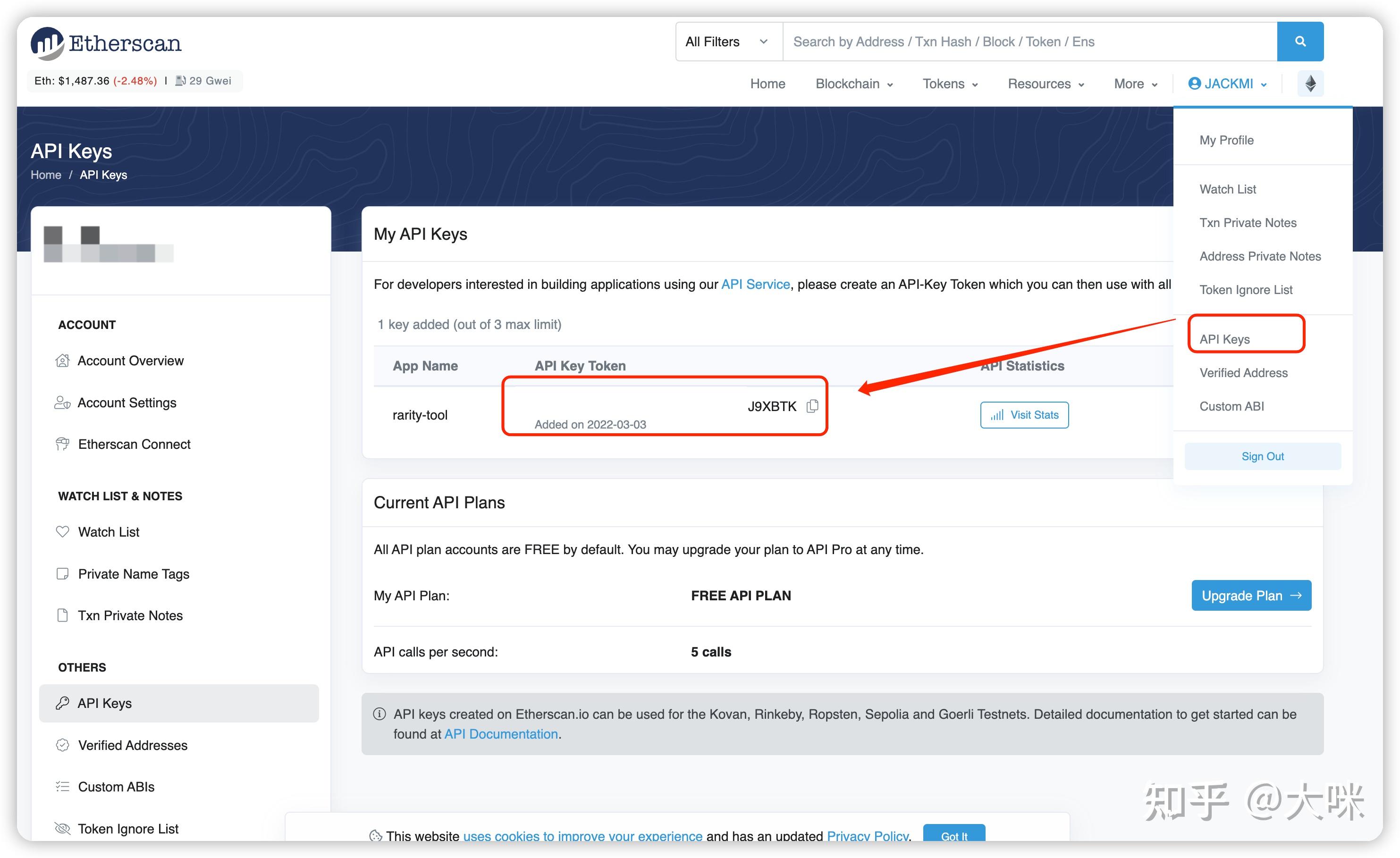Click the Token Ignore List eye icon
The image size is (1400, 858).
(x=62, y=828)
